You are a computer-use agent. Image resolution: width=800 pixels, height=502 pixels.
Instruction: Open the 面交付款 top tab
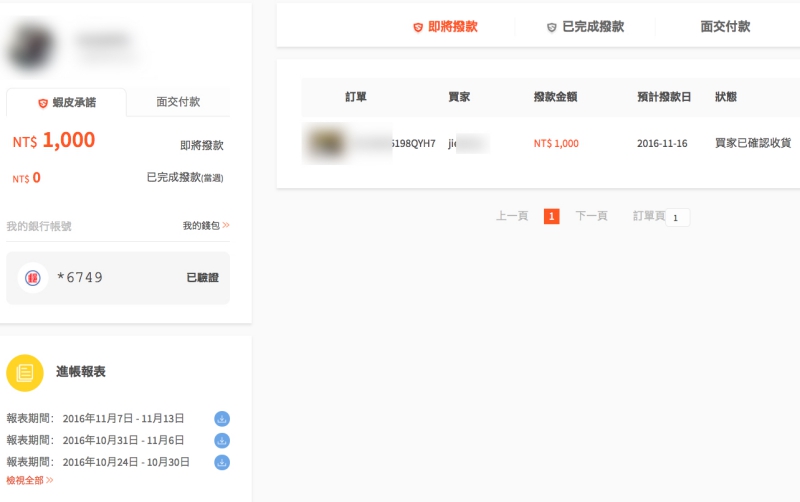[x=725, y=27]
